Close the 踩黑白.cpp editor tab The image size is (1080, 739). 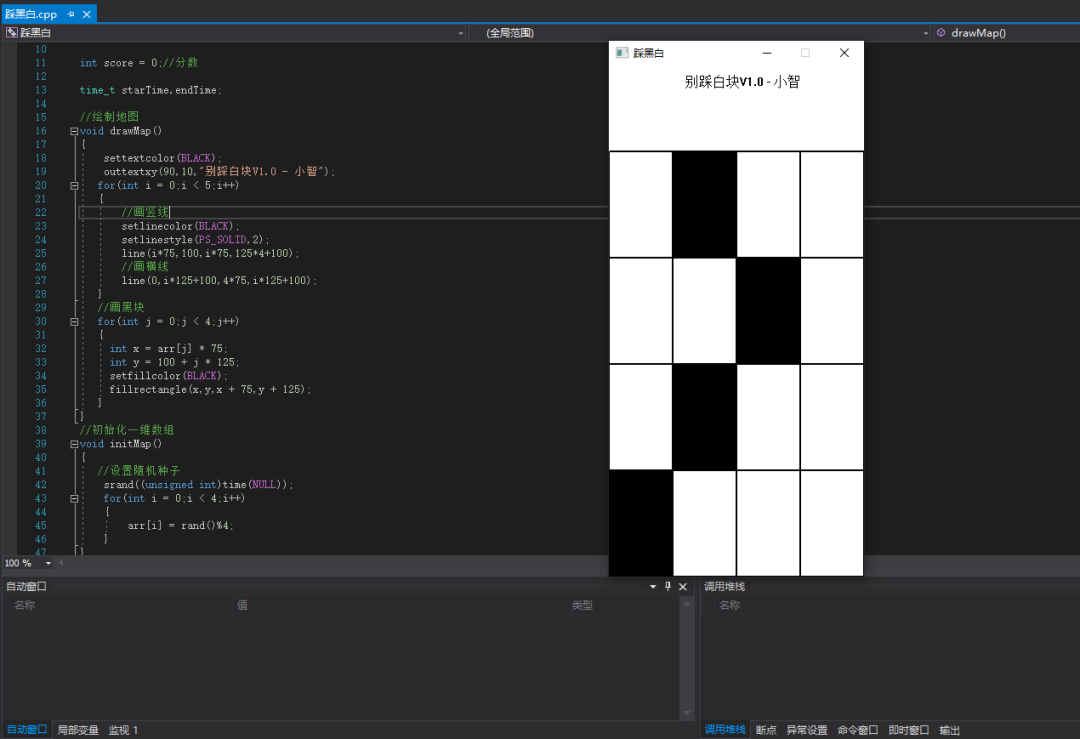[87, 14]
